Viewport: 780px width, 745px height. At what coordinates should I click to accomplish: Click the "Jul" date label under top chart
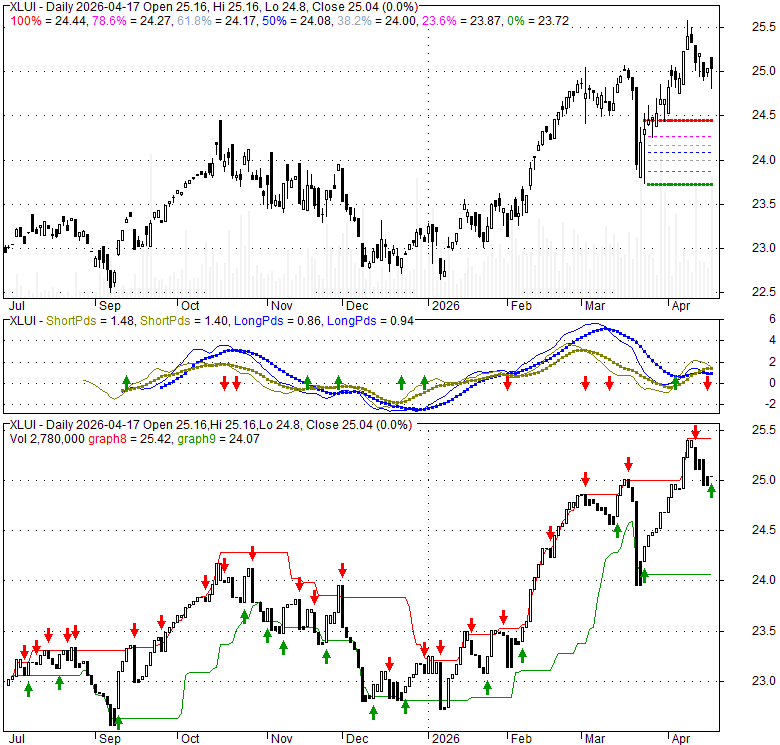pos(16,305)
